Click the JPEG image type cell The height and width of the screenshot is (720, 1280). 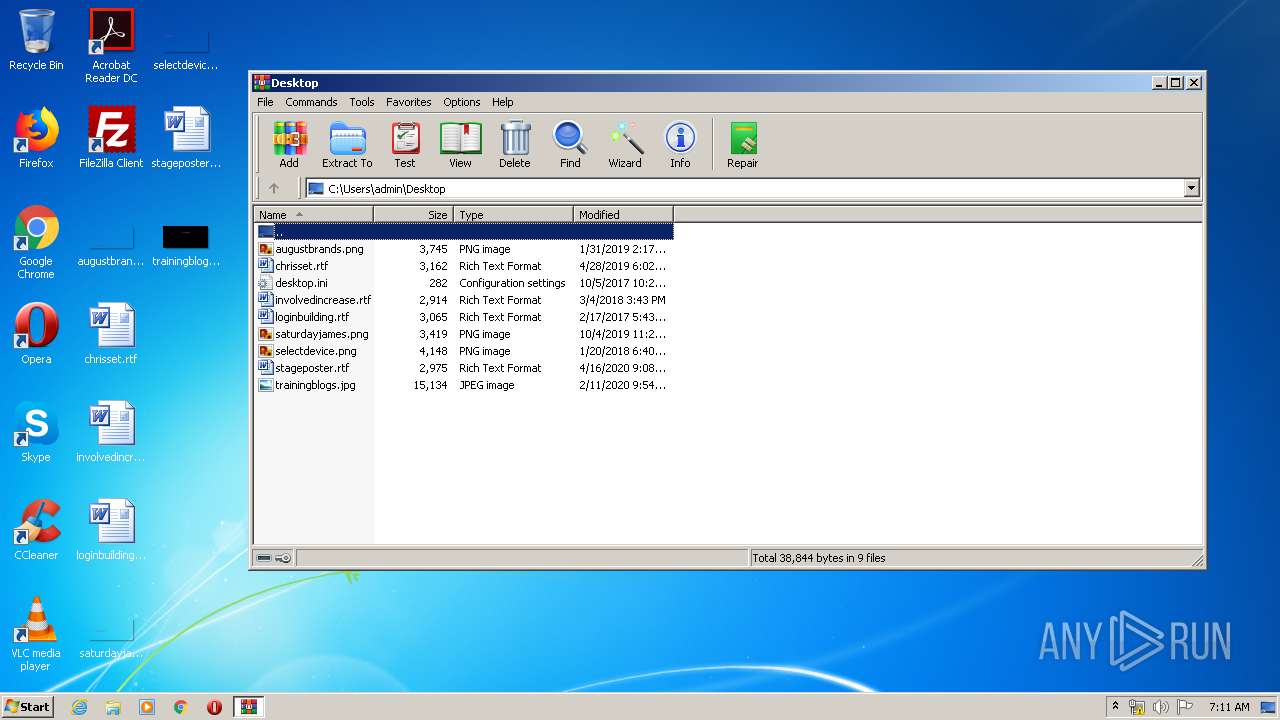pos(487,385)
